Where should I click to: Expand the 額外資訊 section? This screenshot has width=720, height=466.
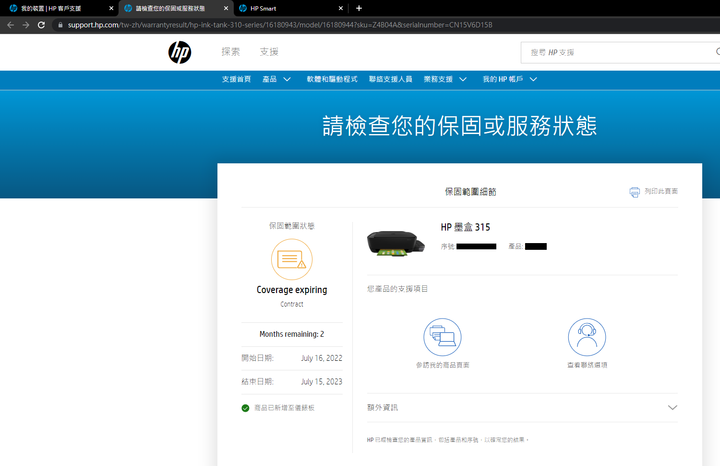[x=523, y=408]
